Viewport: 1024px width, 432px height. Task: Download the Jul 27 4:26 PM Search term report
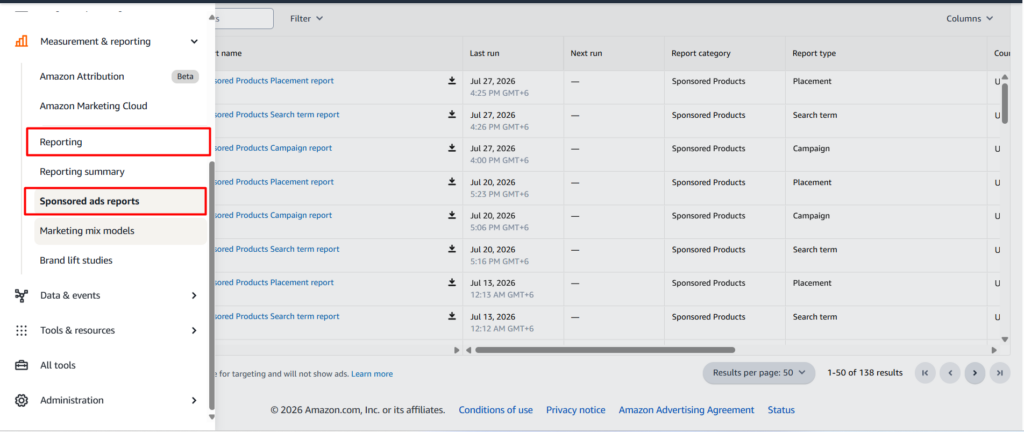pos(451,114)
